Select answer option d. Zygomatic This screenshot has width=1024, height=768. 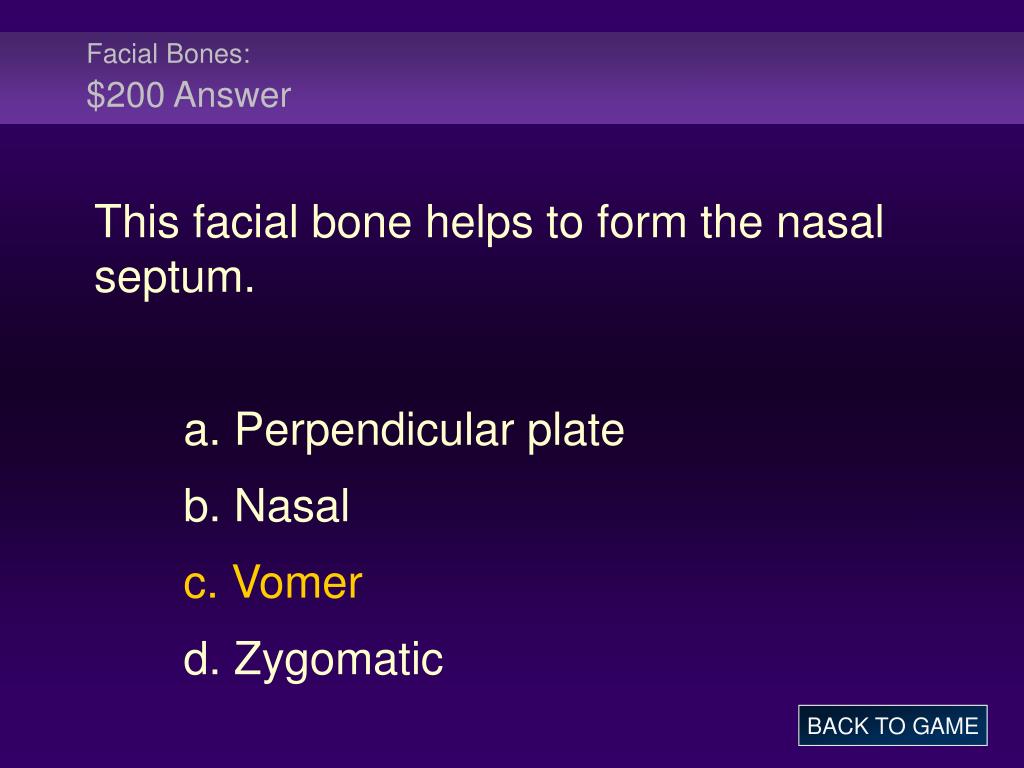(x=313, y=660)
